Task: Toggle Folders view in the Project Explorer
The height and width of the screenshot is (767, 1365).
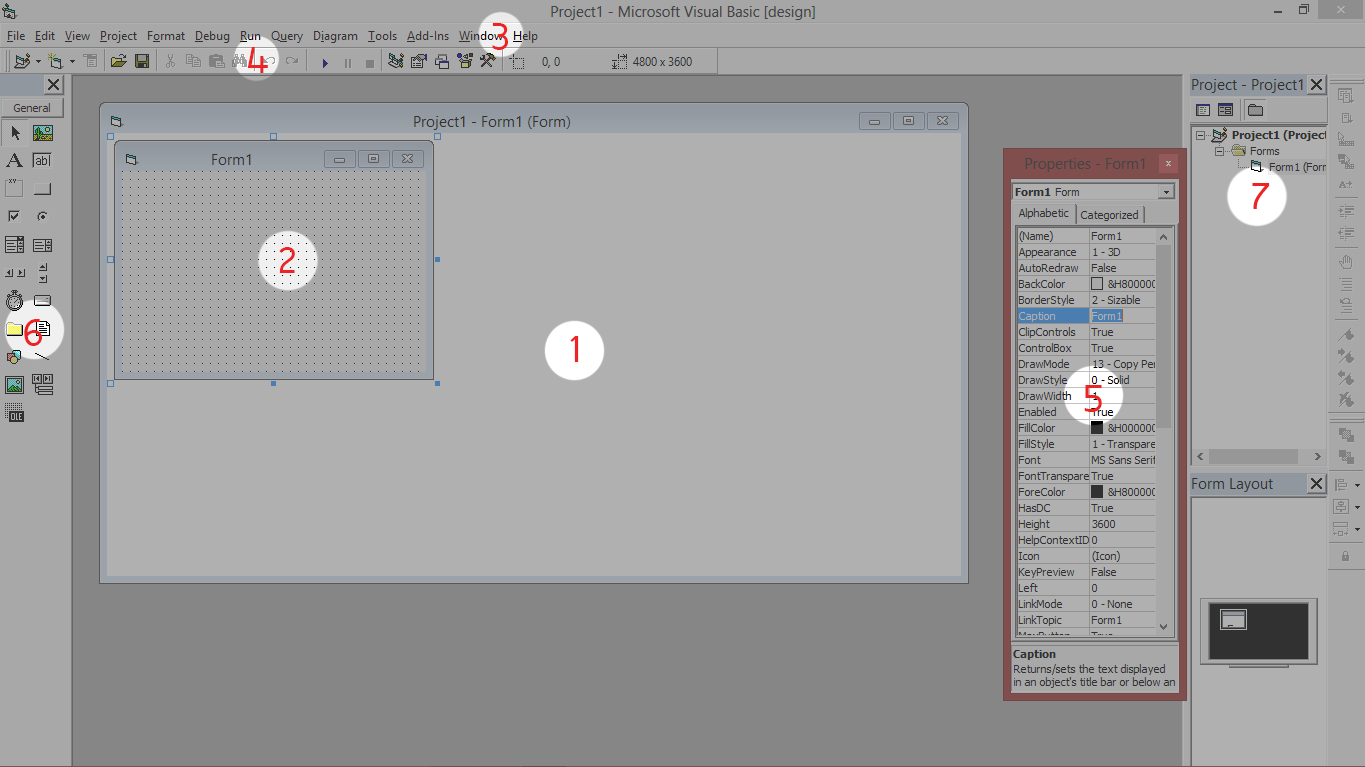Action: pos(1254,109)
